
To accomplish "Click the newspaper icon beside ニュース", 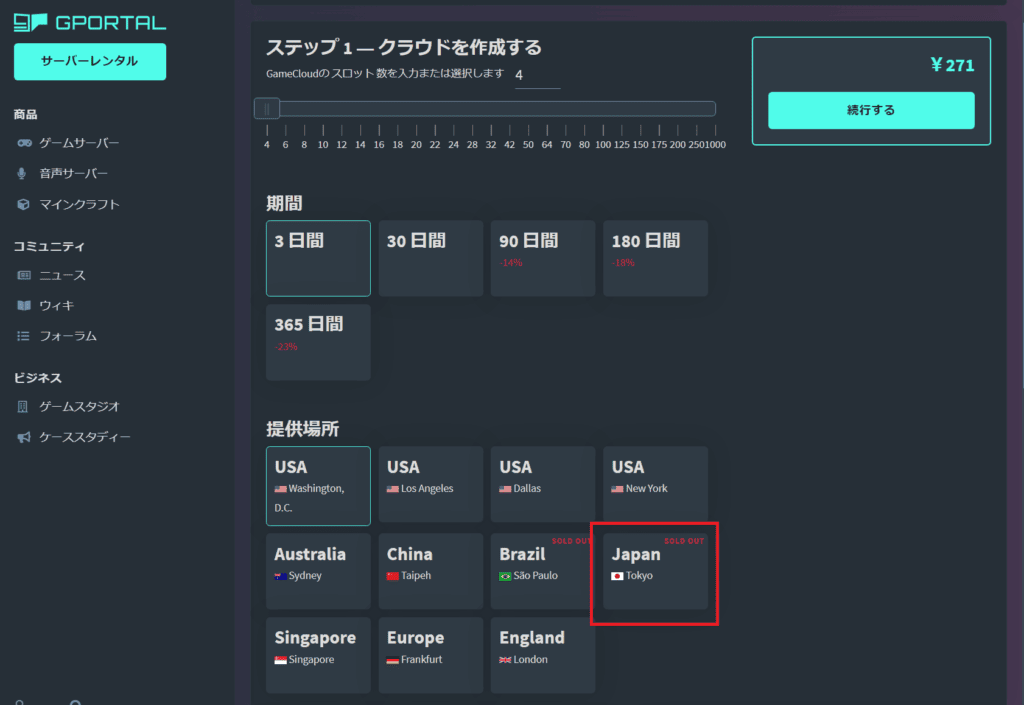I will point(24,275).
